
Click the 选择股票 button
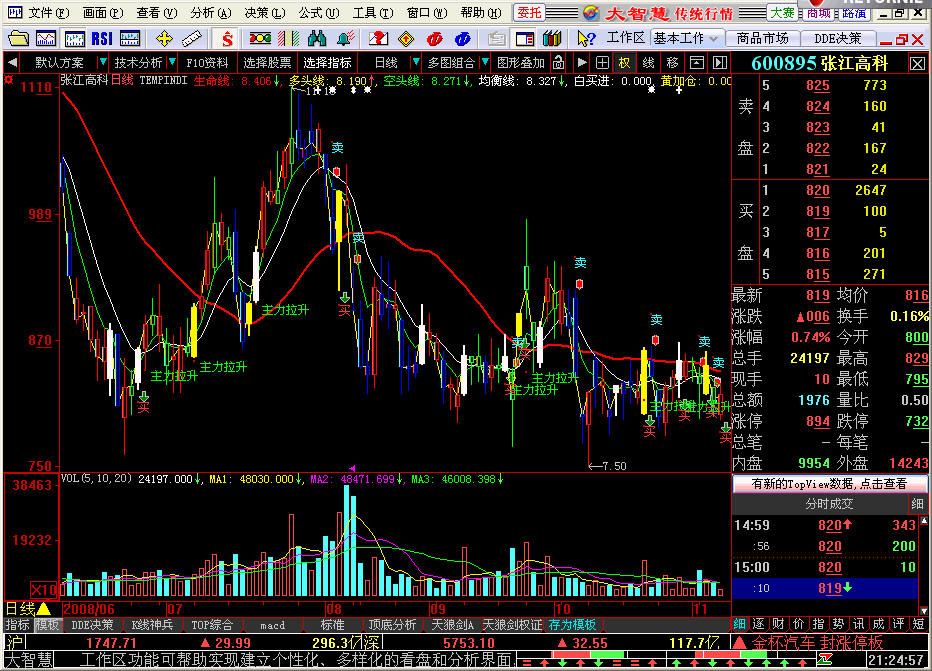[267, 62]
